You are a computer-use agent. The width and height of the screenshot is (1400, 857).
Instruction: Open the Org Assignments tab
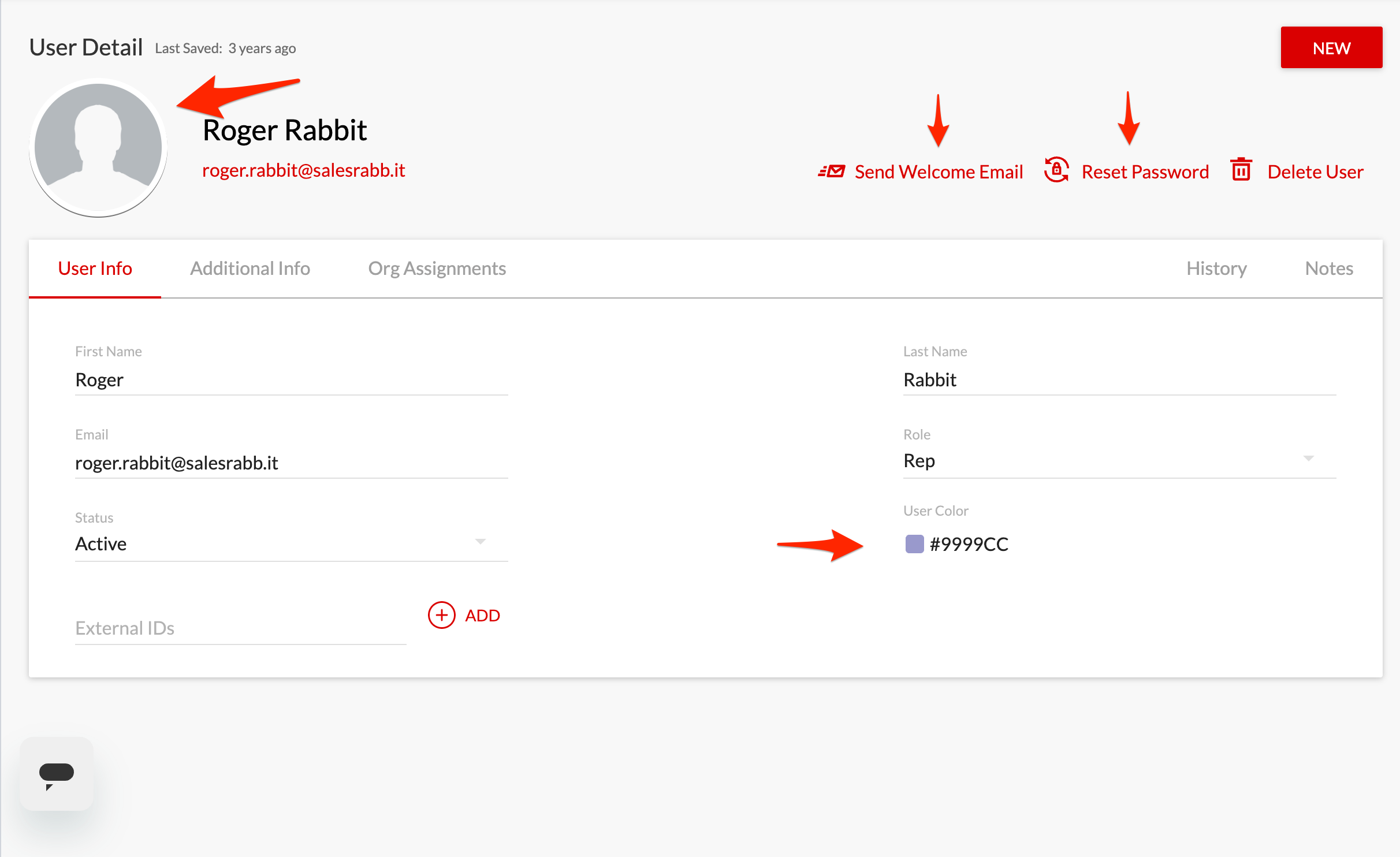pos(437,268)
